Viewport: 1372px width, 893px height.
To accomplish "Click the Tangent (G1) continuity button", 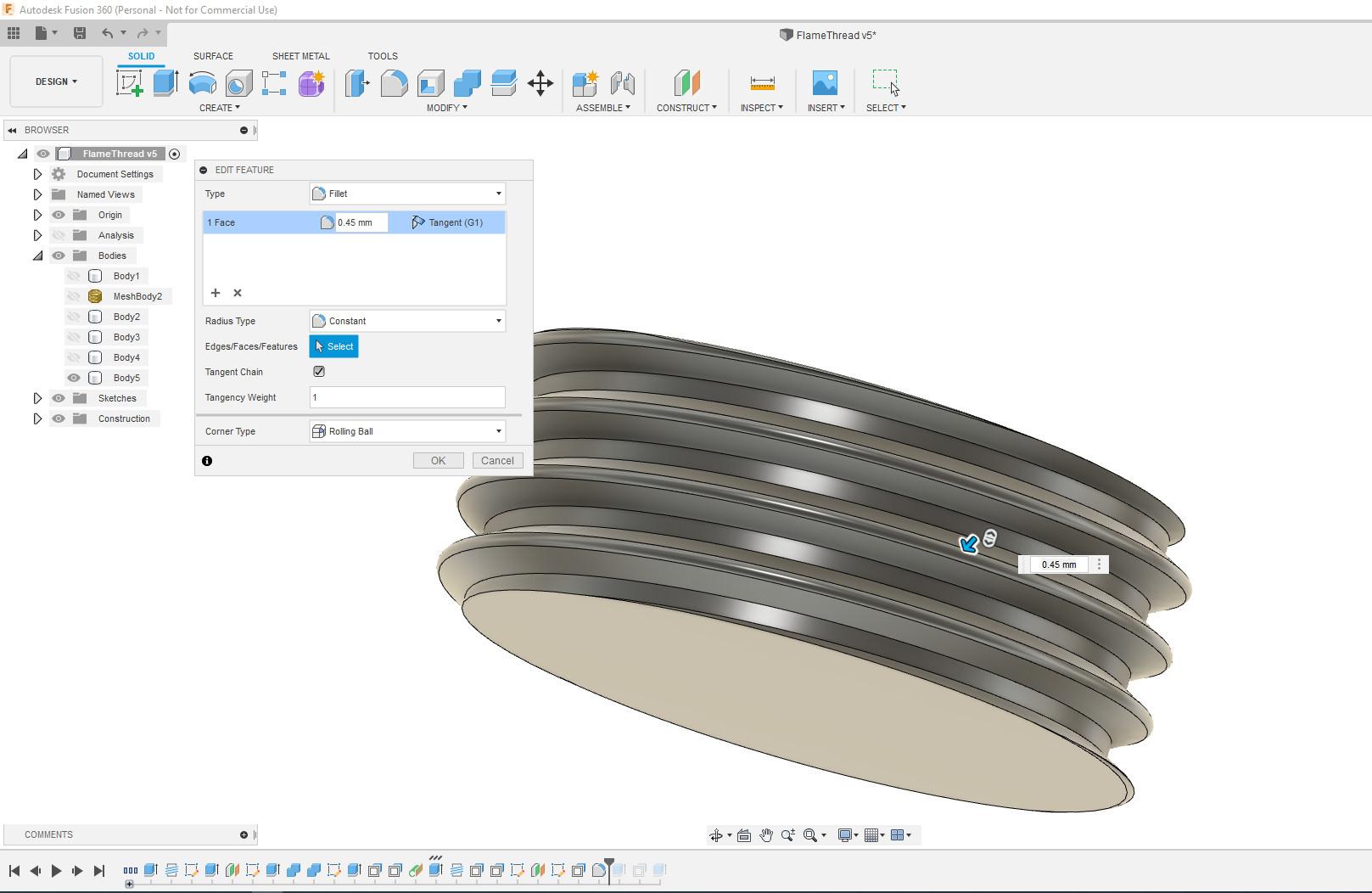I will [447, 222].
